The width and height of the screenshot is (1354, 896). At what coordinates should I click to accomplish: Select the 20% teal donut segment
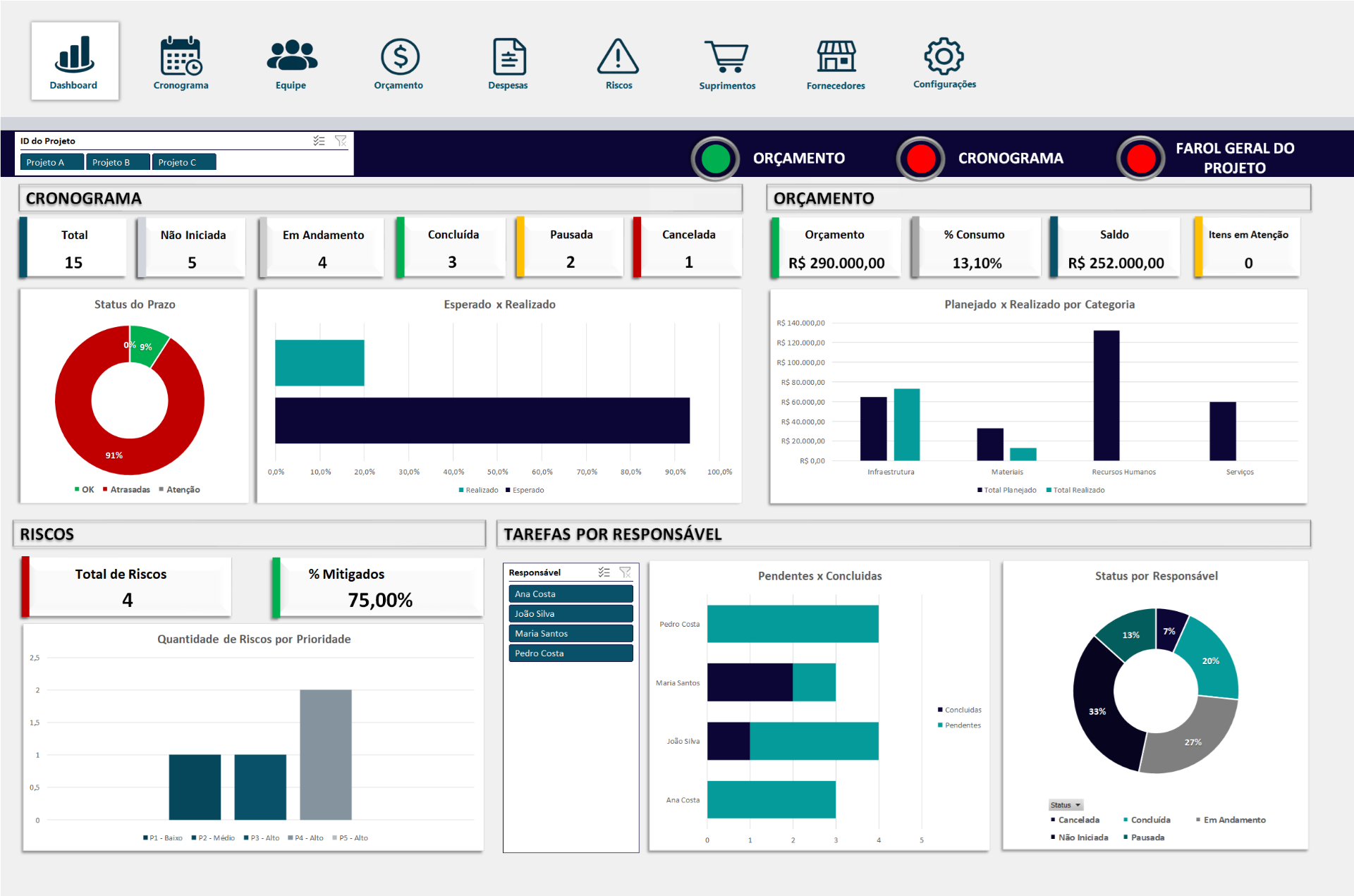coord(1210,661)
